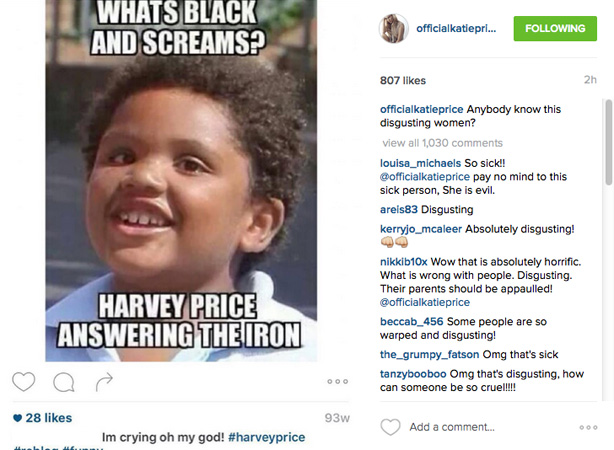Share the post with arrow icon
Screen dimensions: 614x450
[x=104, y=382]
